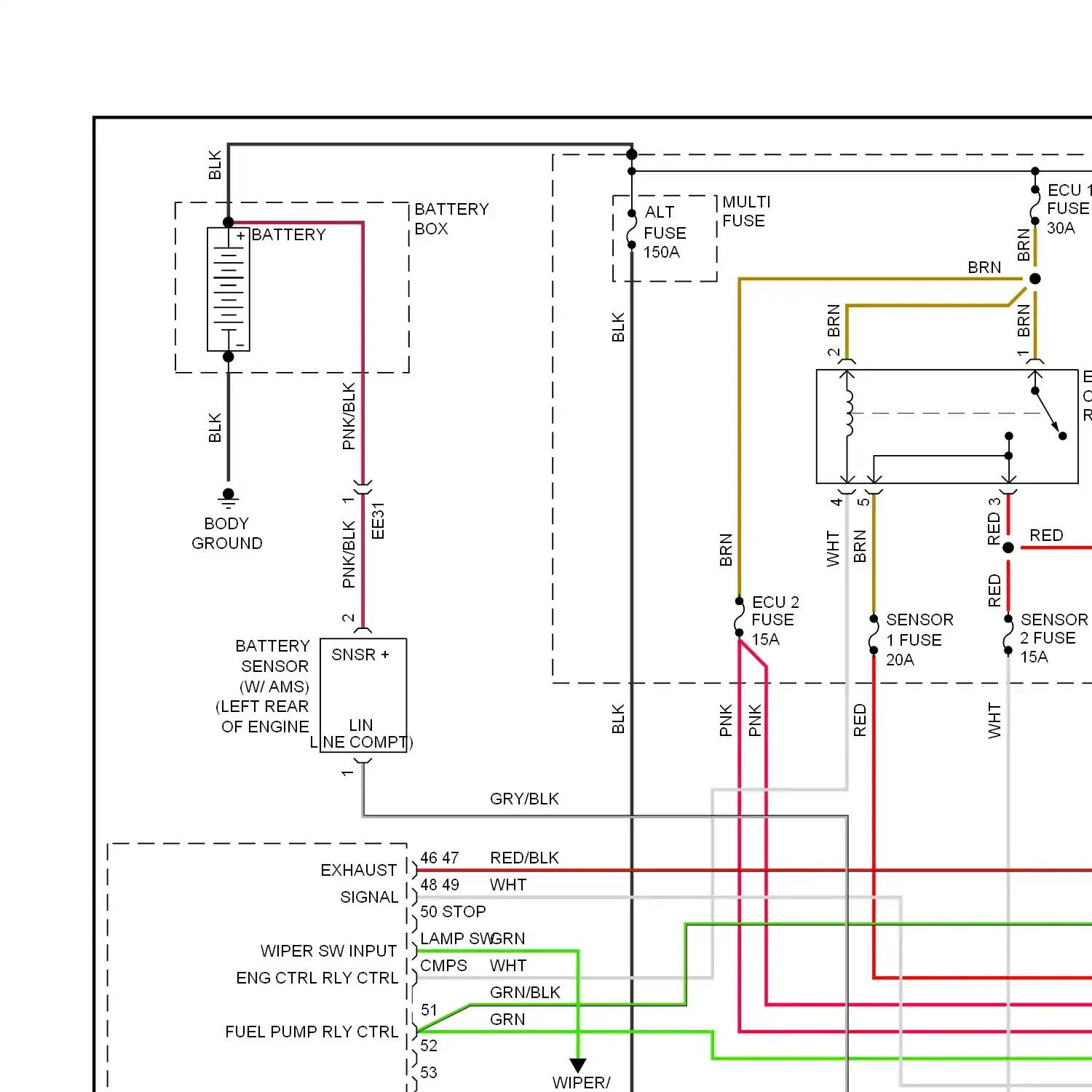Click the "EXHAUST" label
This screenshot has width=1092, height=1092.
[x=359, y=870]
